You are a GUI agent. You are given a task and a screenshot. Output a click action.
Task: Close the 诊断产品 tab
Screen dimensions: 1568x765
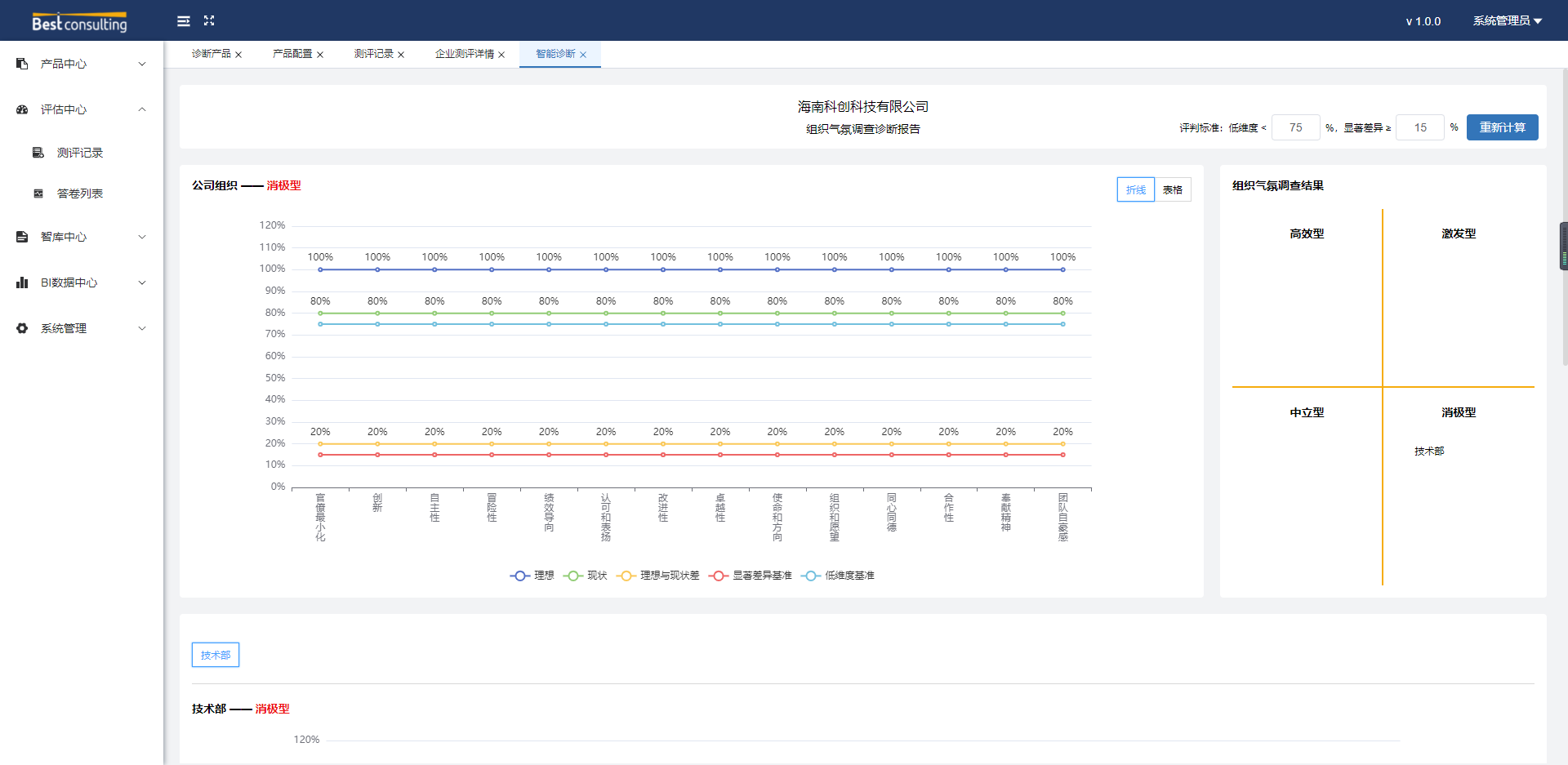[238, 55]
